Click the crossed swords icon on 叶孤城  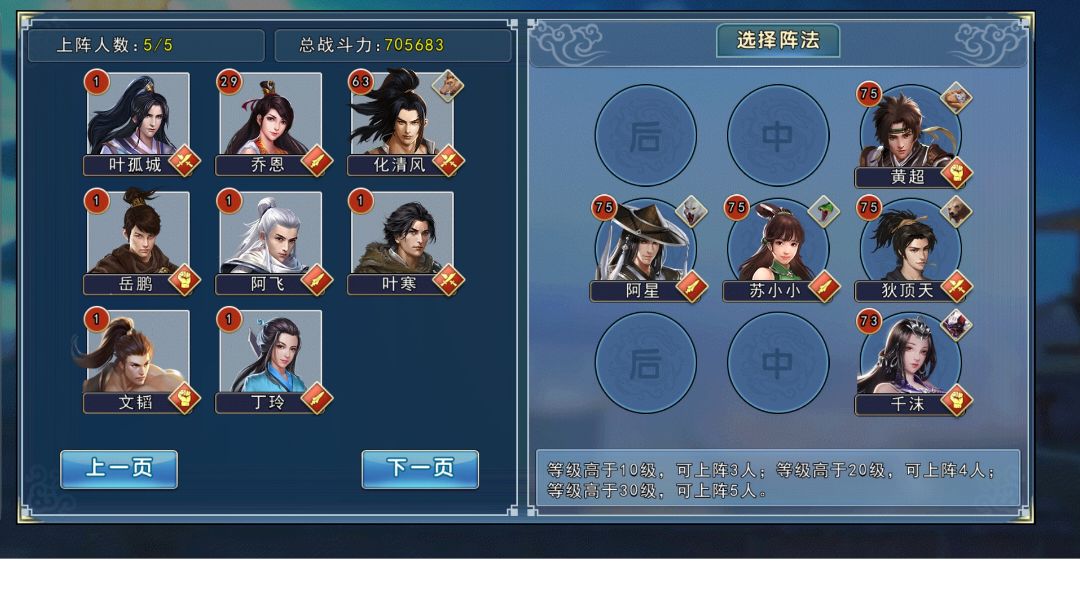[184, 161]
